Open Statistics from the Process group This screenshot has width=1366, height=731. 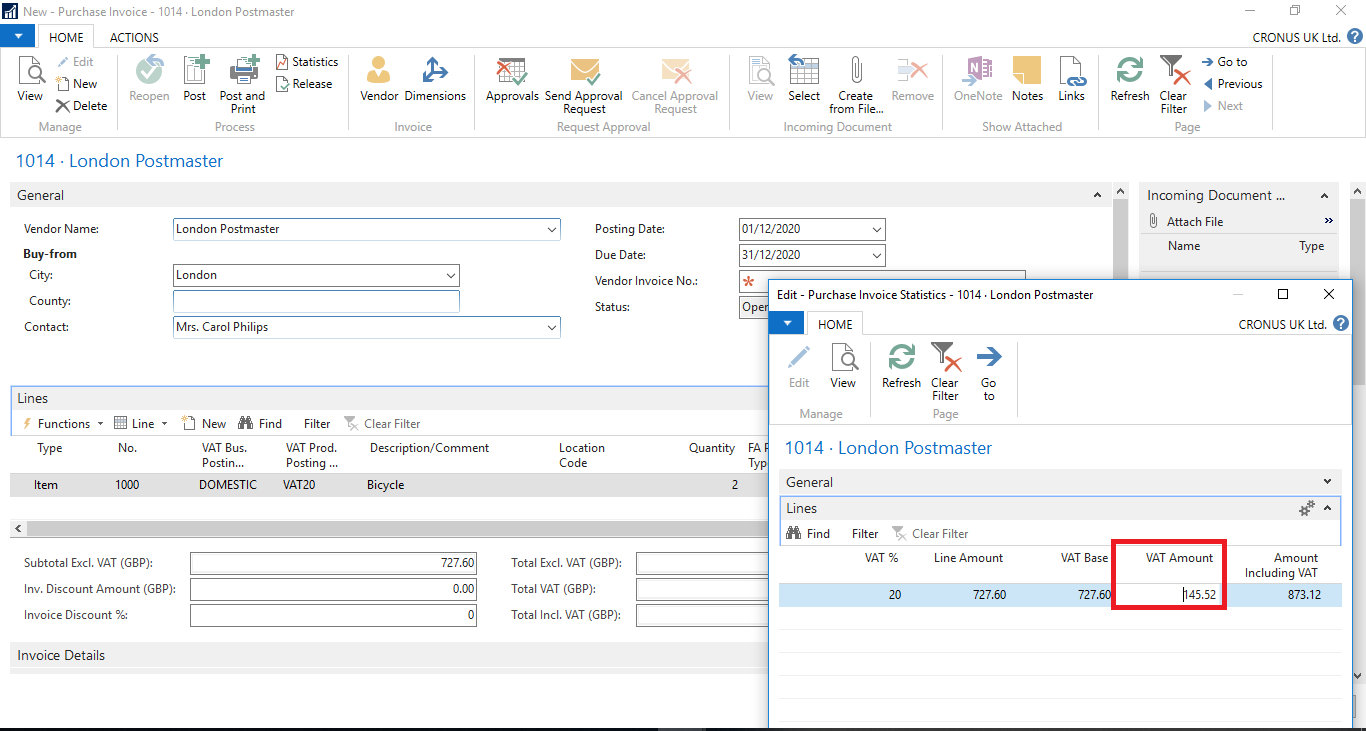click(x=307, y=62)
